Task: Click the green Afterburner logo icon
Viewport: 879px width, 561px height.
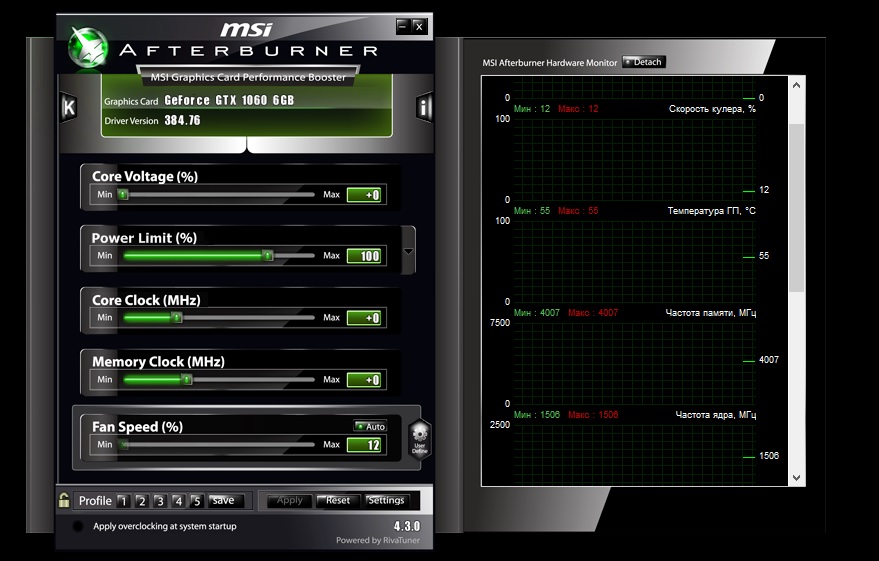Action: 87,48
